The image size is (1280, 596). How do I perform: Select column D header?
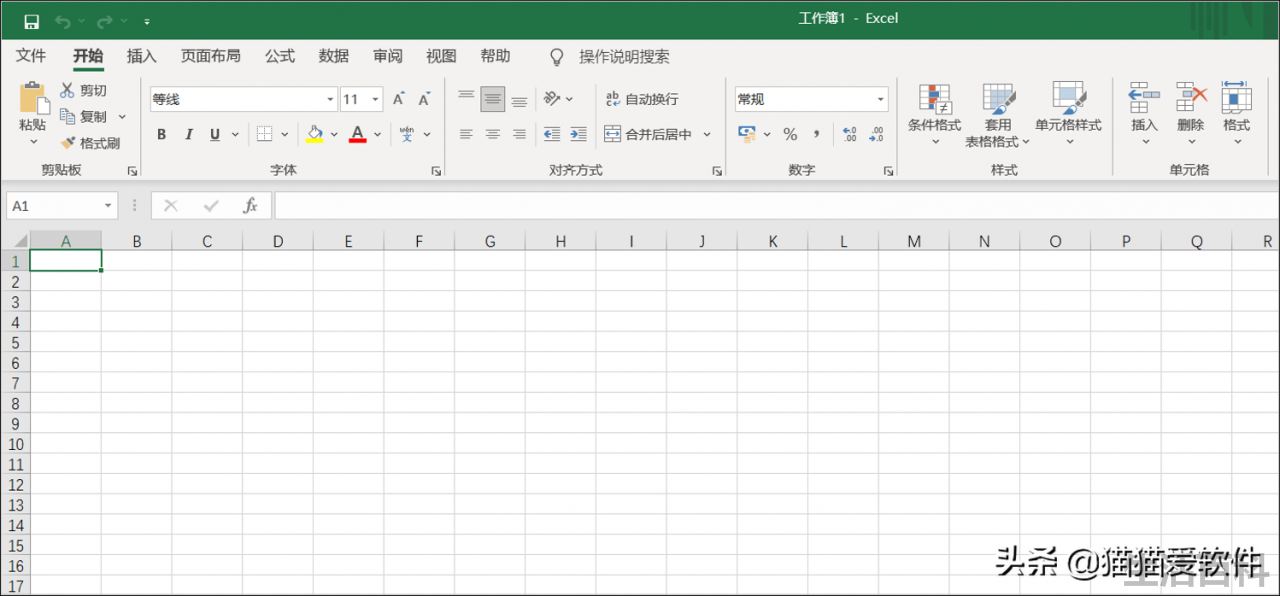click(277, 241)
